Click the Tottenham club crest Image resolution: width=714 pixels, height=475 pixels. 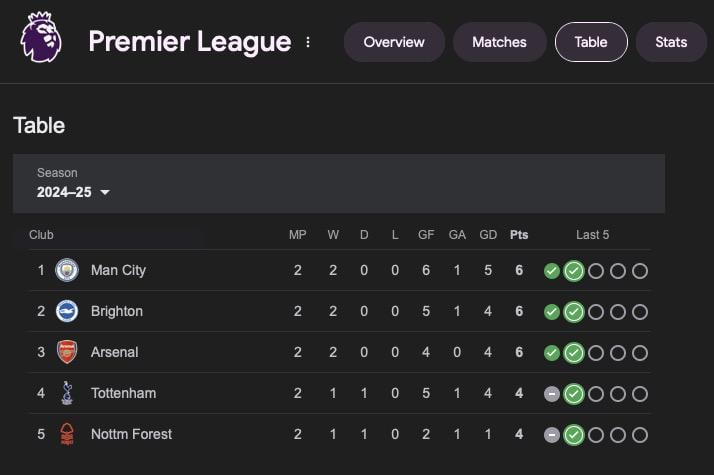click(x=67, y=393)
